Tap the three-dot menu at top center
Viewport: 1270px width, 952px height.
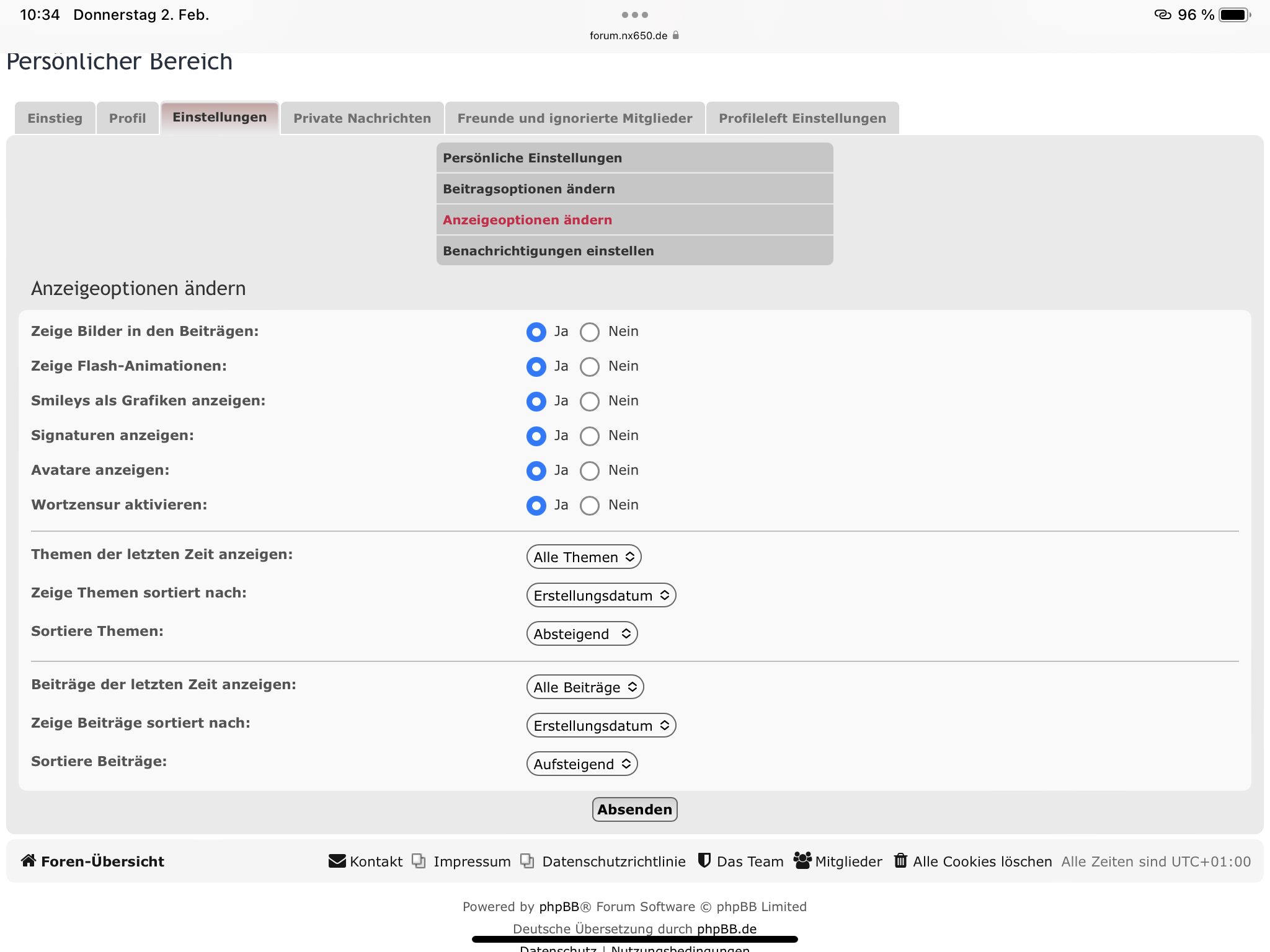tap(634, 15)
